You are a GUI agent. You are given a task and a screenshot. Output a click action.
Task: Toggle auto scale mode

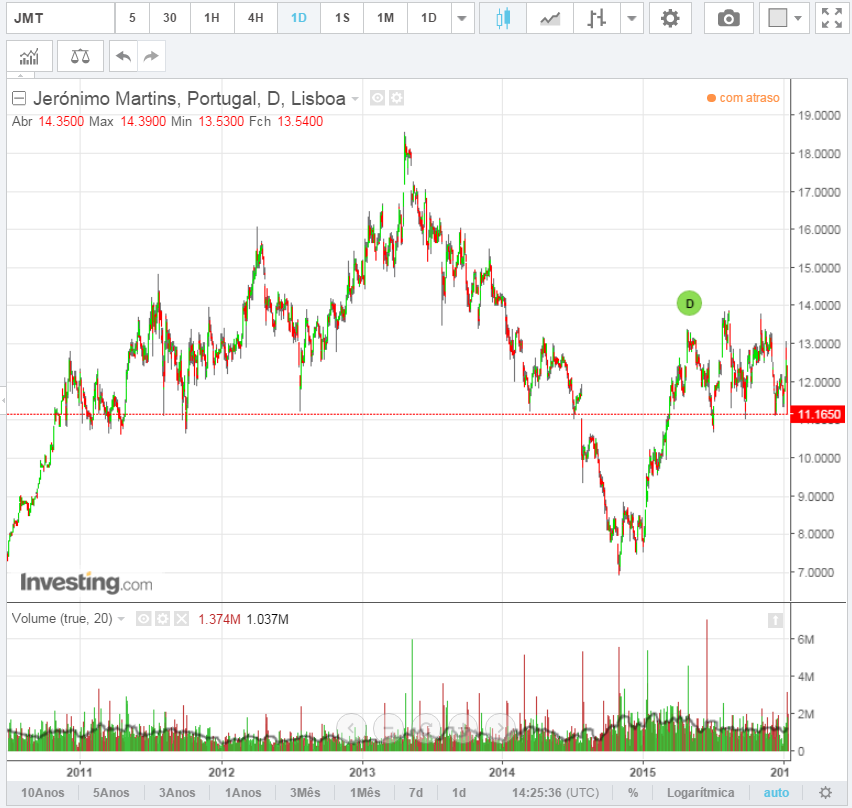776,793
